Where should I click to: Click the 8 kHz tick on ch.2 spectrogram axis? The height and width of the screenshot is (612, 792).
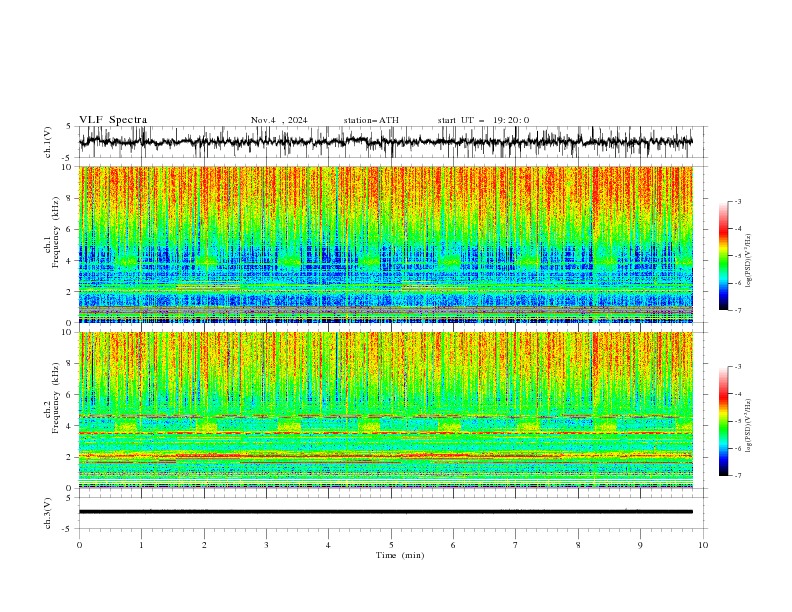click(x=70, y=364)
